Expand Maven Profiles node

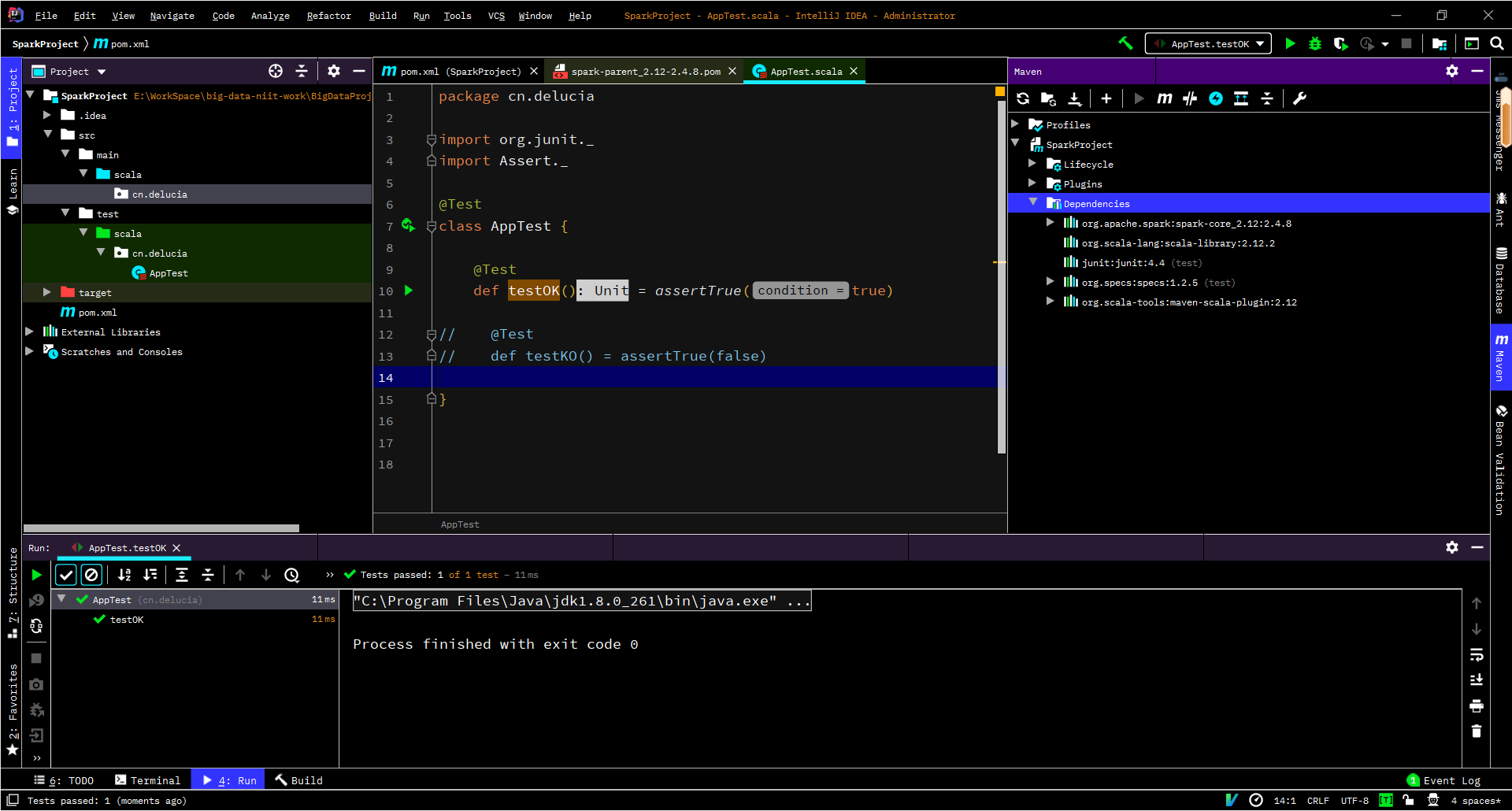(x=1016, y=124)
